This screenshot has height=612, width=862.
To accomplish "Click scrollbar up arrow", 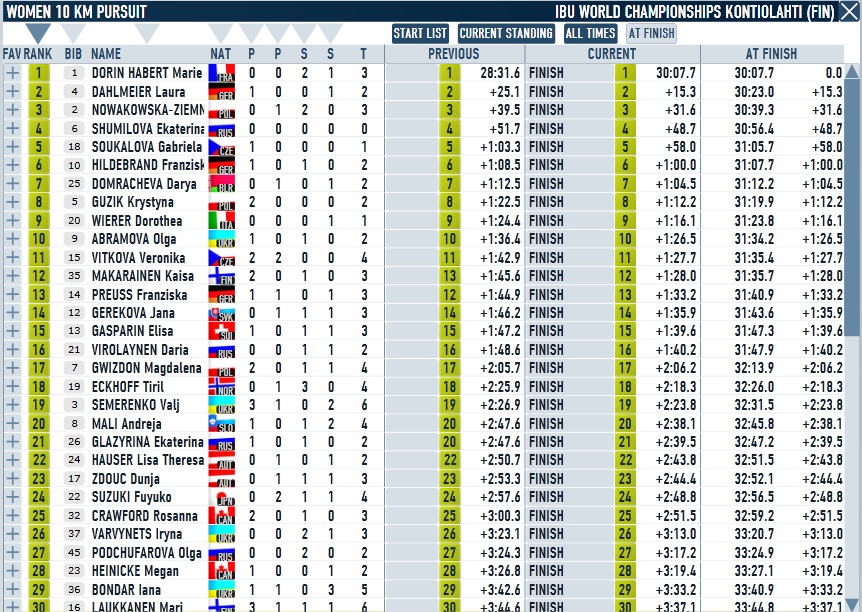I will coord(852,72).
